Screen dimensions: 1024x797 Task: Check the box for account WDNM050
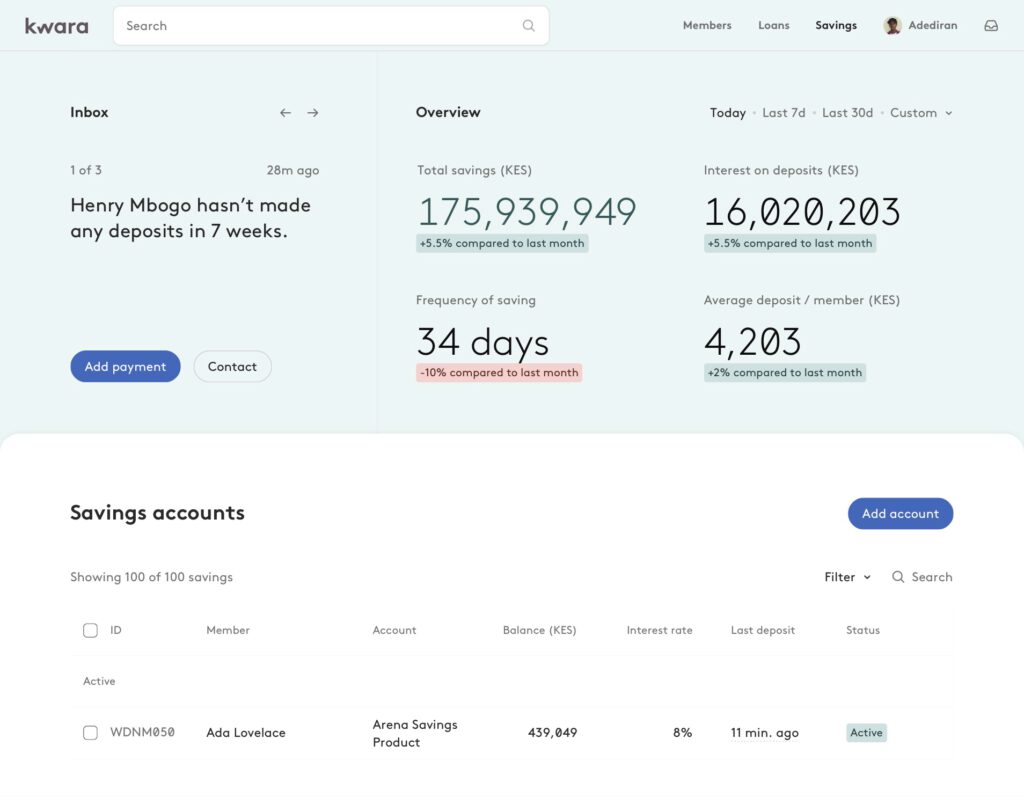point(90,732)
